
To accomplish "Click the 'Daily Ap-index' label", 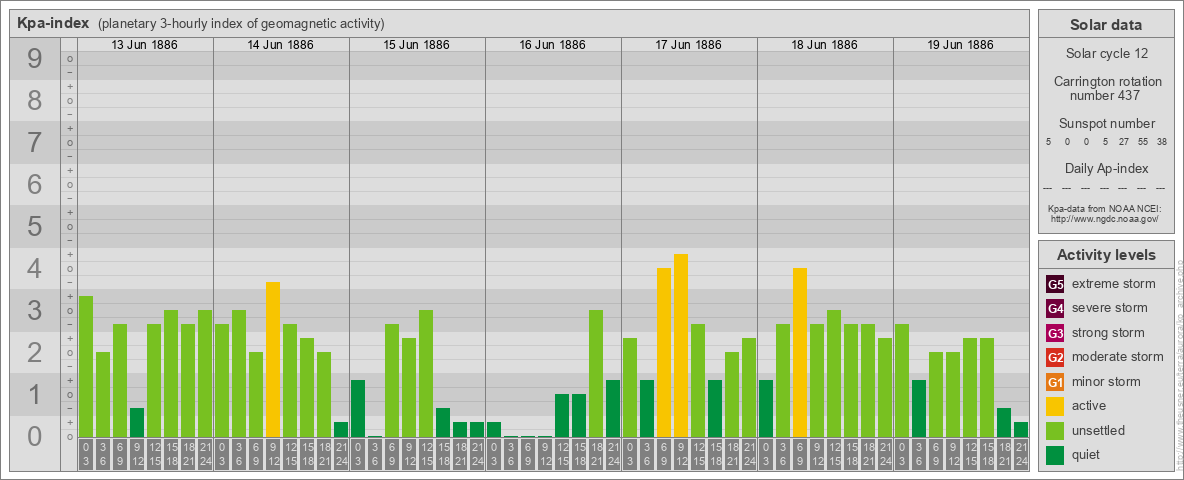I will pyautogui.click(x=1108, y=168).
